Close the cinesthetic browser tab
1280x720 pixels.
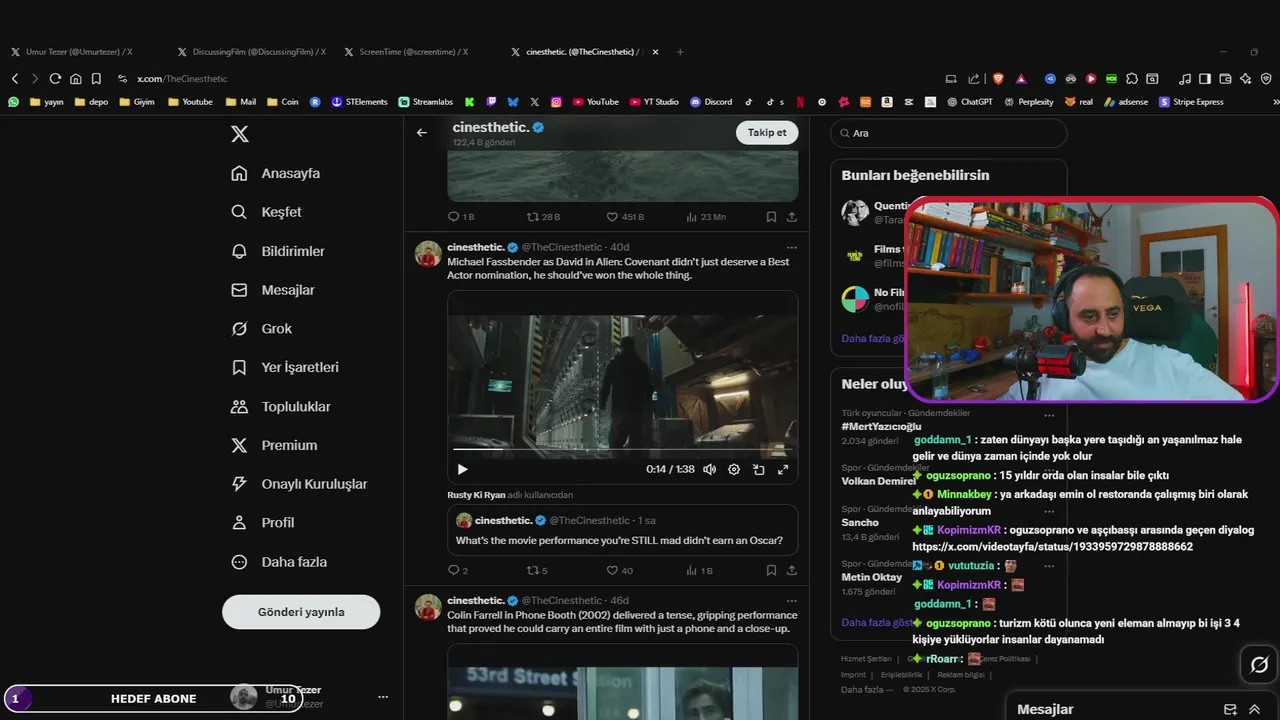[655, 52]
